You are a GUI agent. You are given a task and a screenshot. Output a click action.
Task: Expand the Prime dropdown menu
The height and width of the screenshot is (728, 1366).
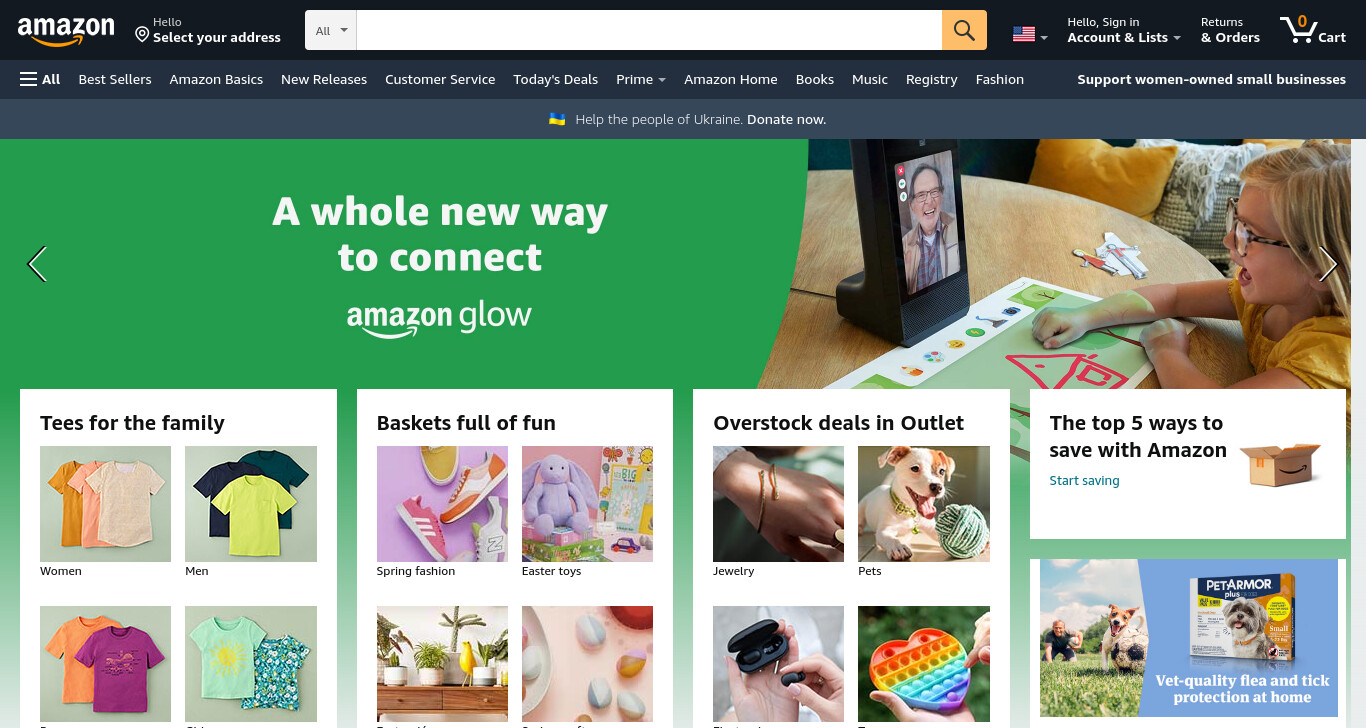tap(641, 79)
